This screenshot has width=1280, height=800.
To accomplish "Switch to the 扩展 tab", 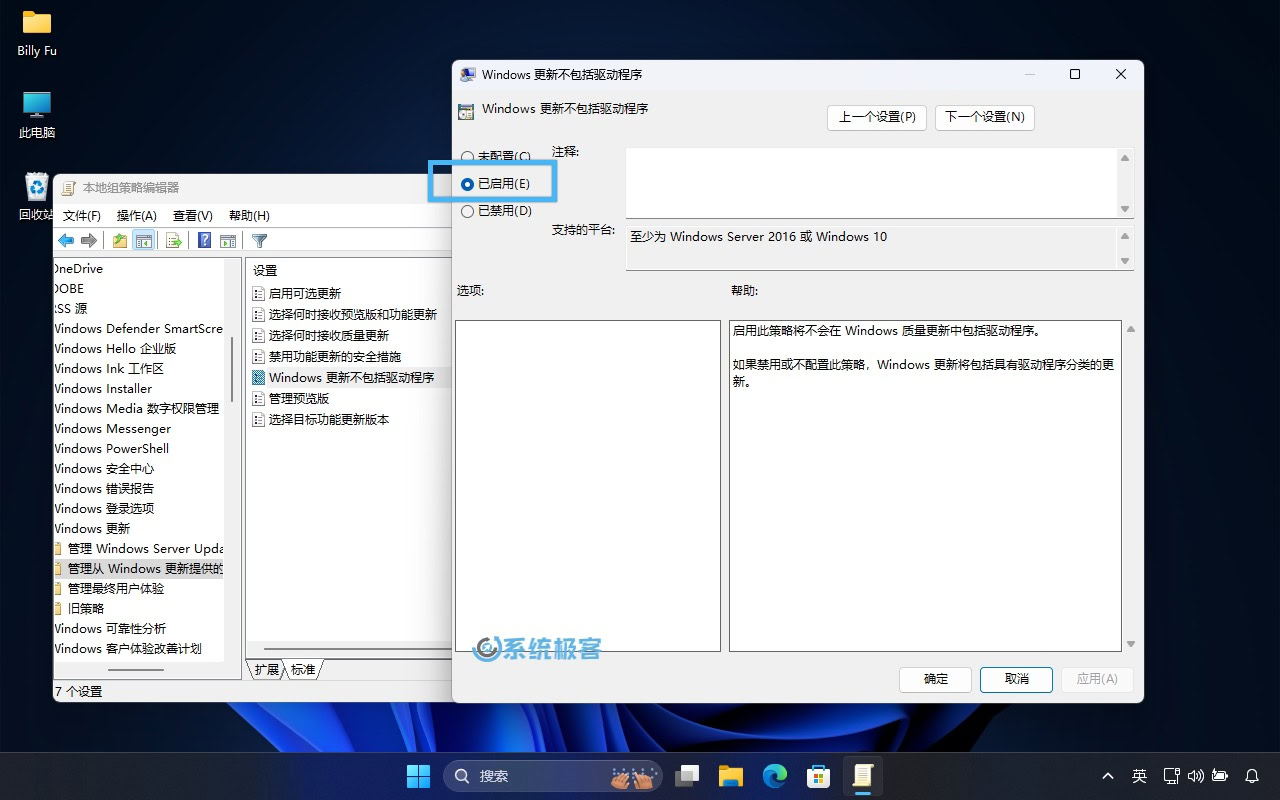I will pyautogui.click(x=267, y=669).
